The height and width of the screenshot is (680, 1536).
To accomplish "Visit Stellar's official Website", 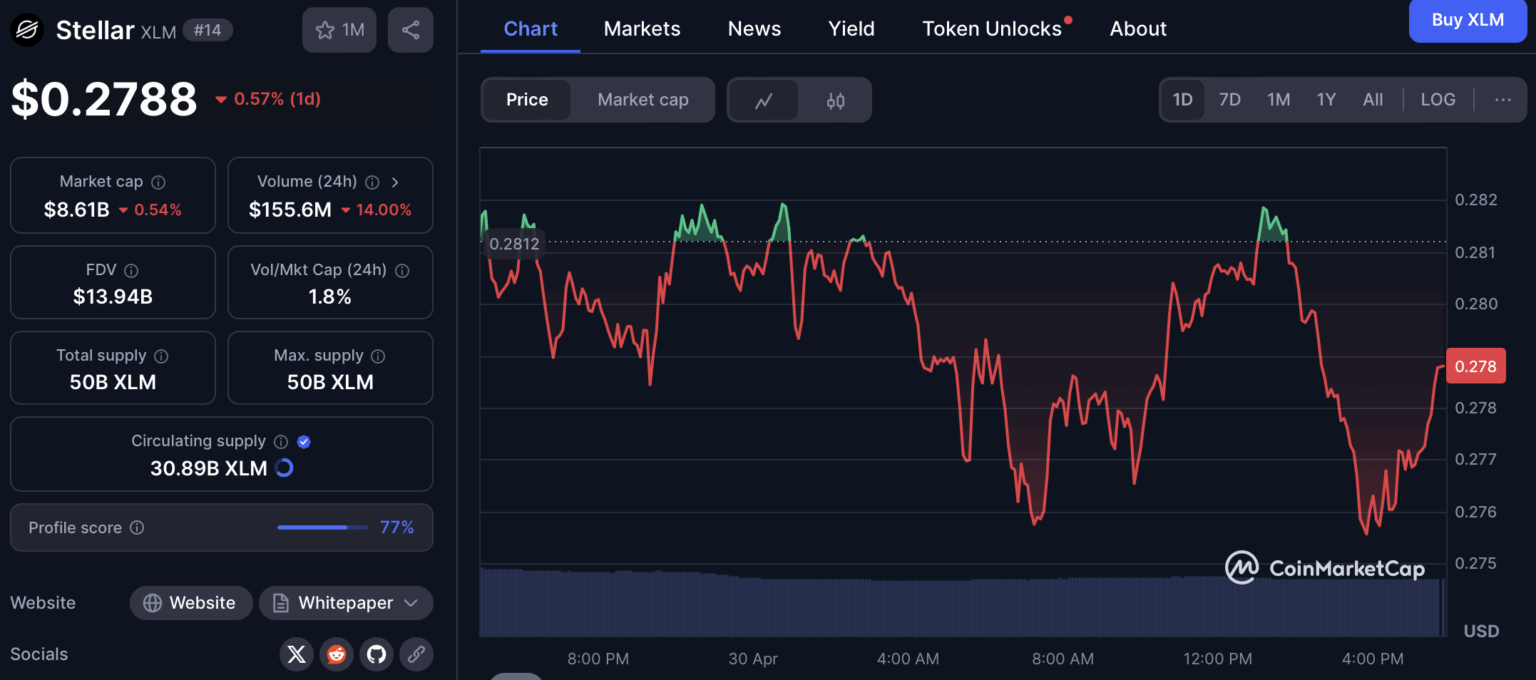I will tap(191, 602).
